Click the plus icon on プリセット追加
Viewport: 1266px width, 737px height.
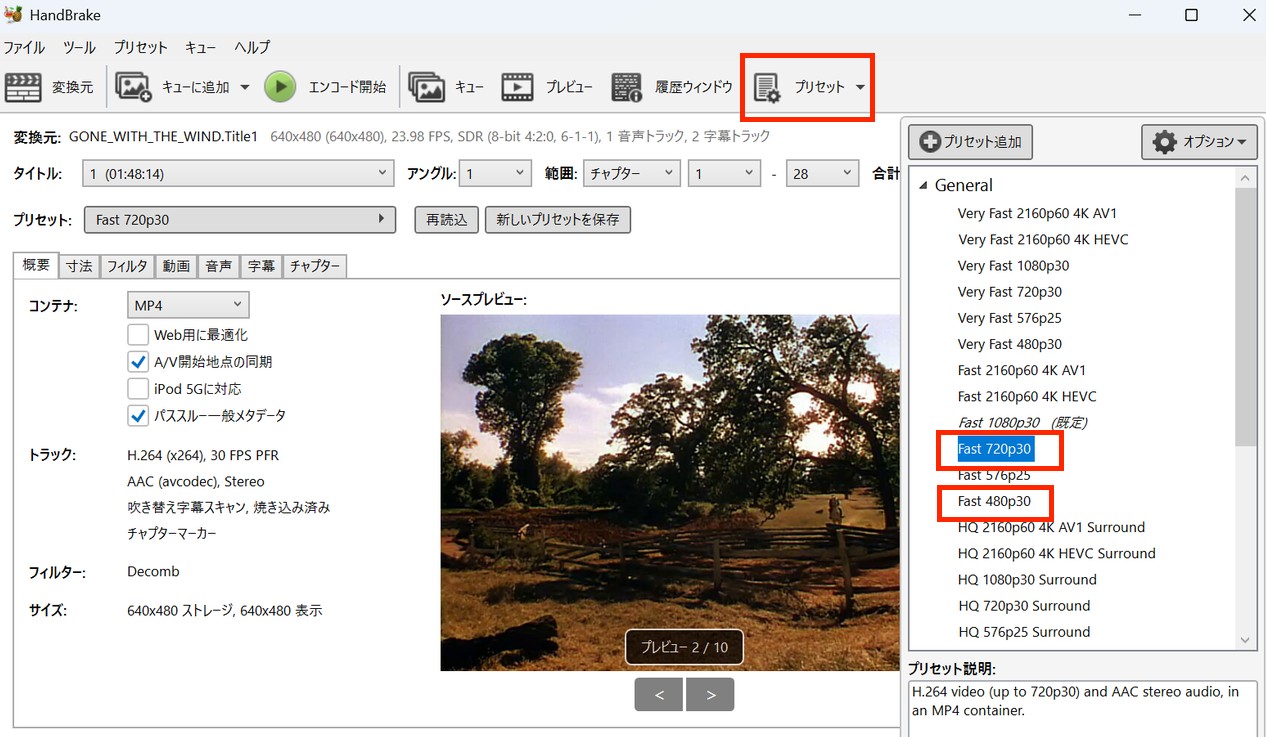tap(930, 142)
